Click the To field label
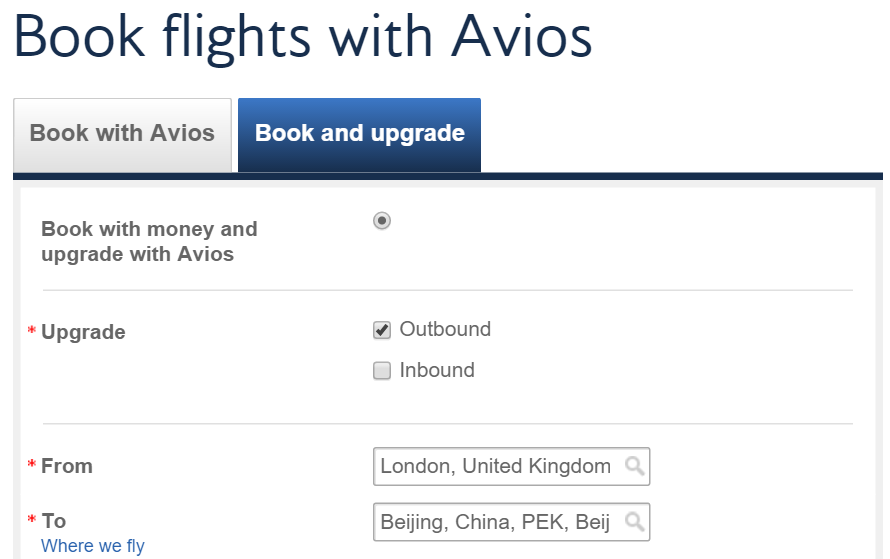The height and width of the screenshot is (559, 890). [54, 521]
